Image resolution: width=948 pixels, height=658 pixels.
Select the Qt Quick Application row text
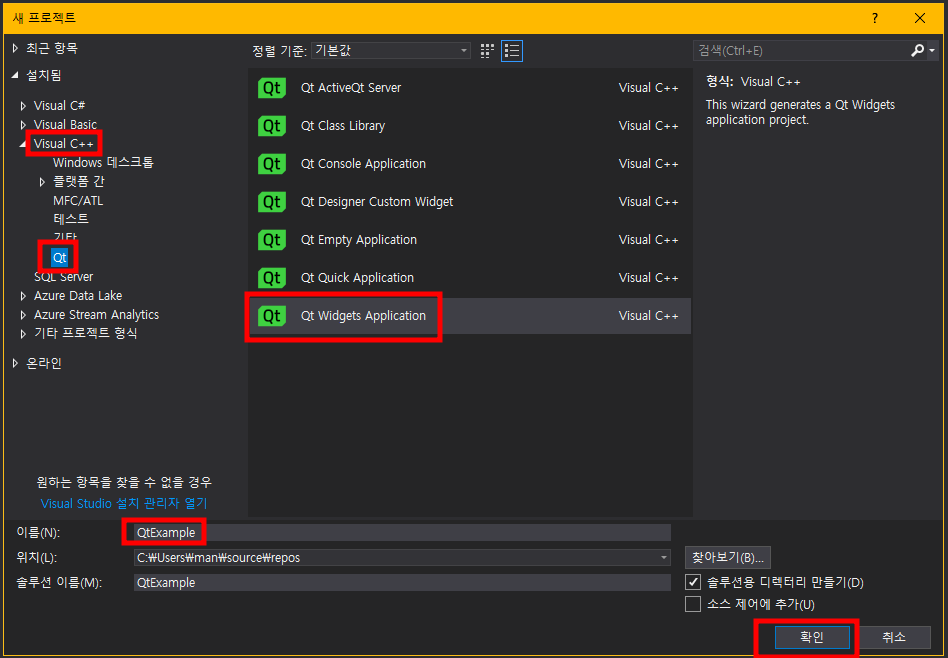(x=357, y=278)
